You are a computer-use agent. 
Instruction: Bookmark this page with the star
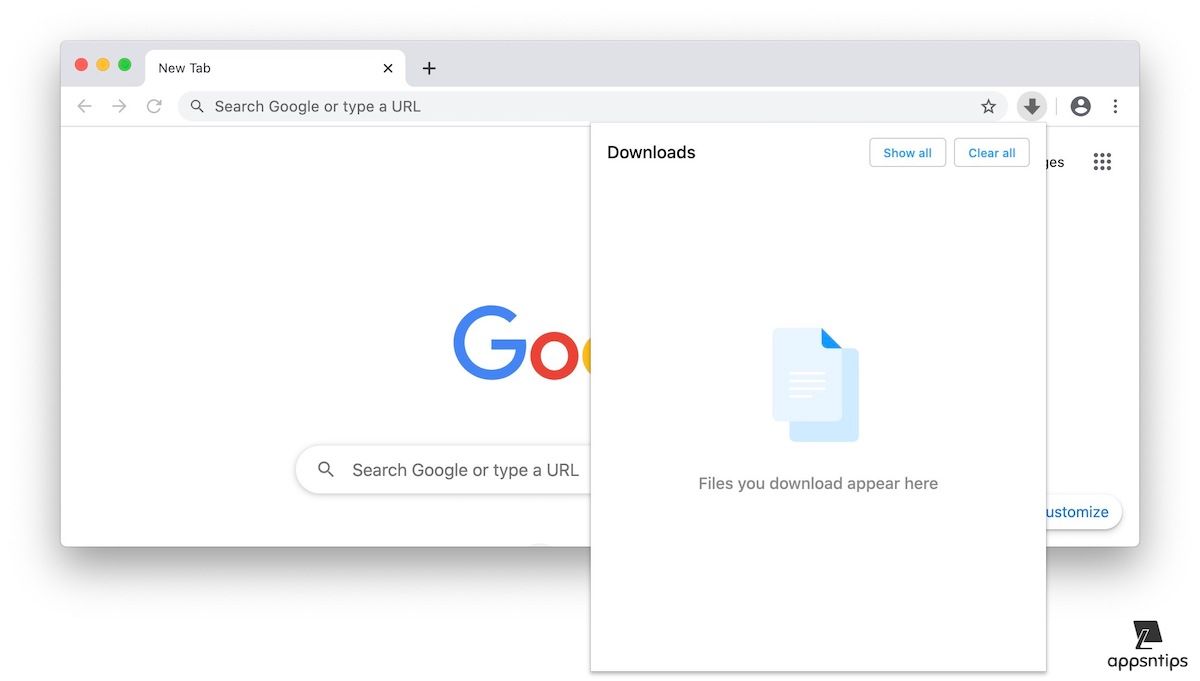[x=988, y=106]
